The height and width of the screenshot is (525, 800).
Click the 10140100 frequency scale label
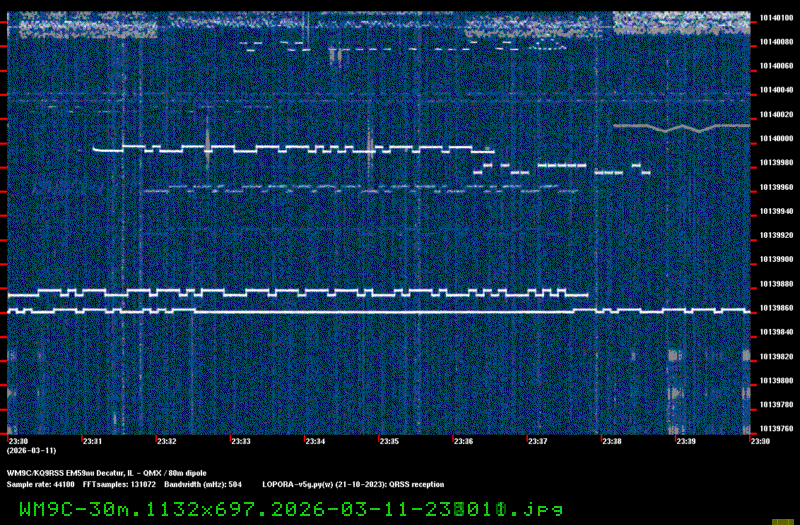[x=776, y=18]
